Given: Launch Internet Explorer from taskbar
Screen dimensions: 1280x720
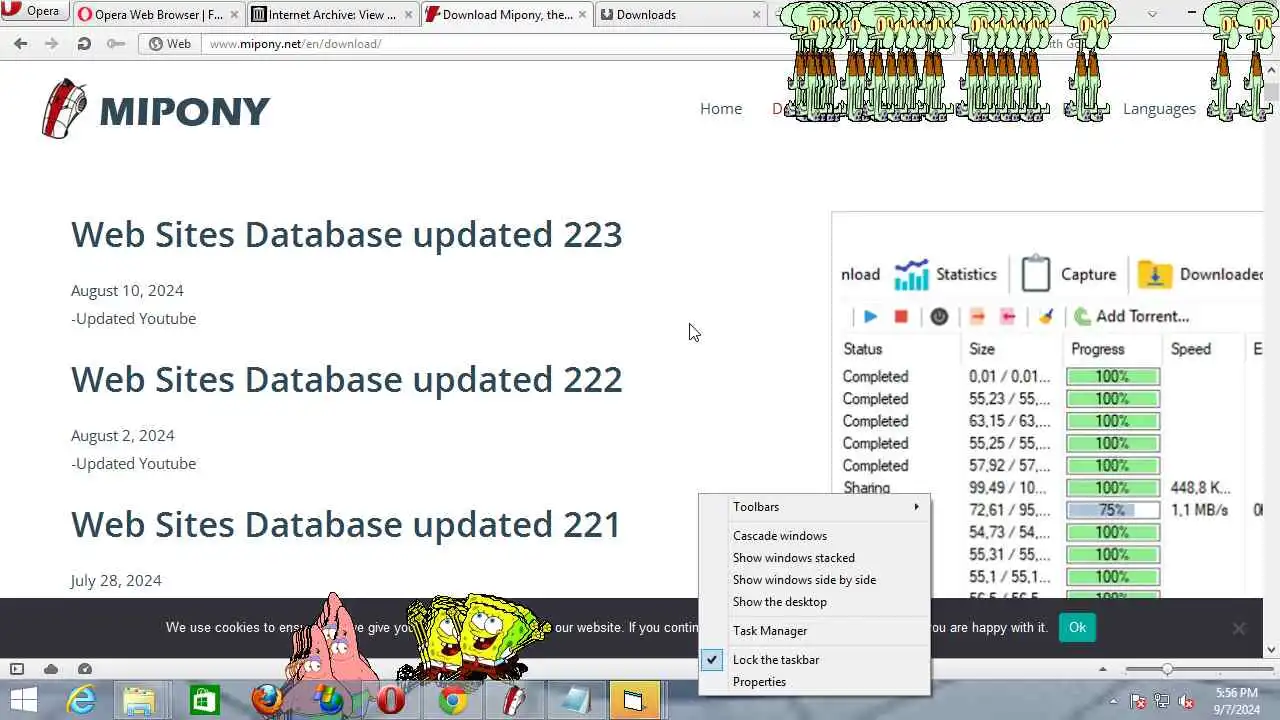Looking at the screenshot, I should (80, 700).
